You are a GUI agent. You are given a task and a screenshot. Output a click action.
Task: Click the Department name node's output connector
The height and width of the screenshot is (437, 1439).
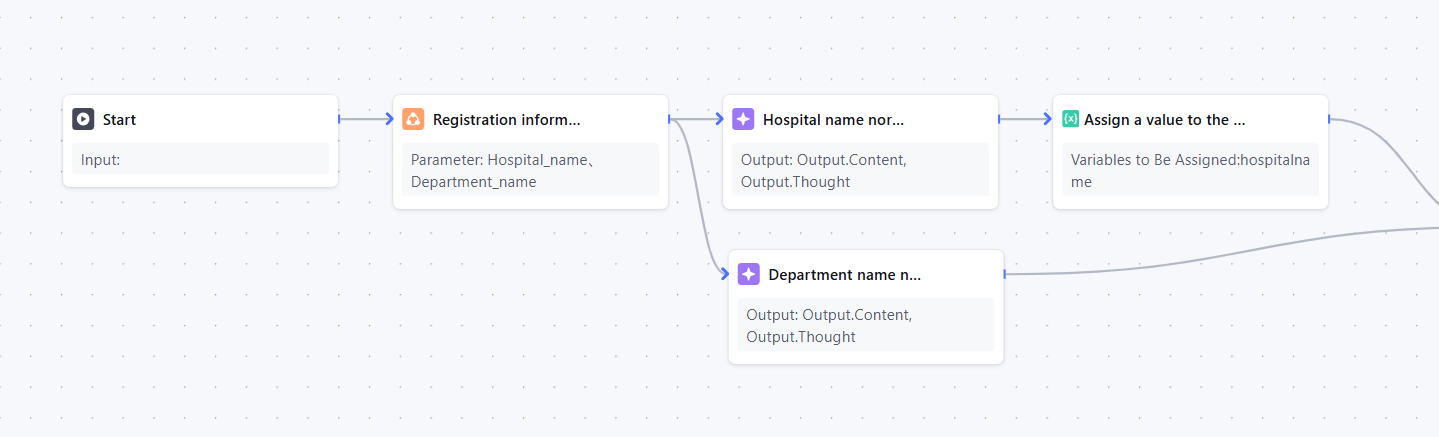click(x=1004, y=274)
